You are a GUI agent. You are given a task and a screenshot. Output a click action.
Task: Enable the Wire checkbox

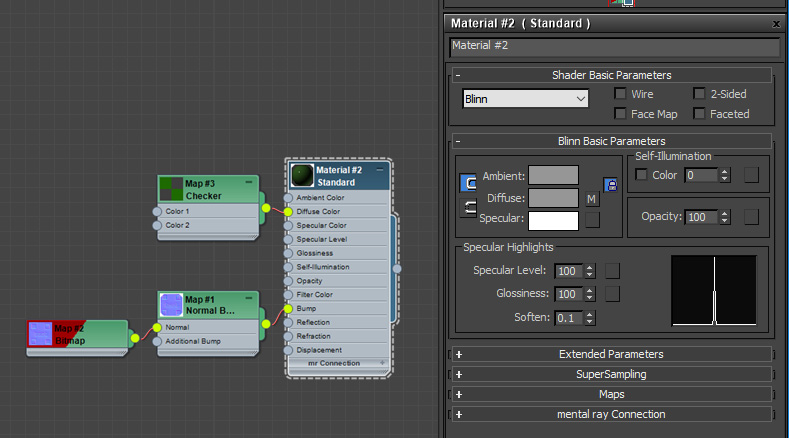(621, 94)
